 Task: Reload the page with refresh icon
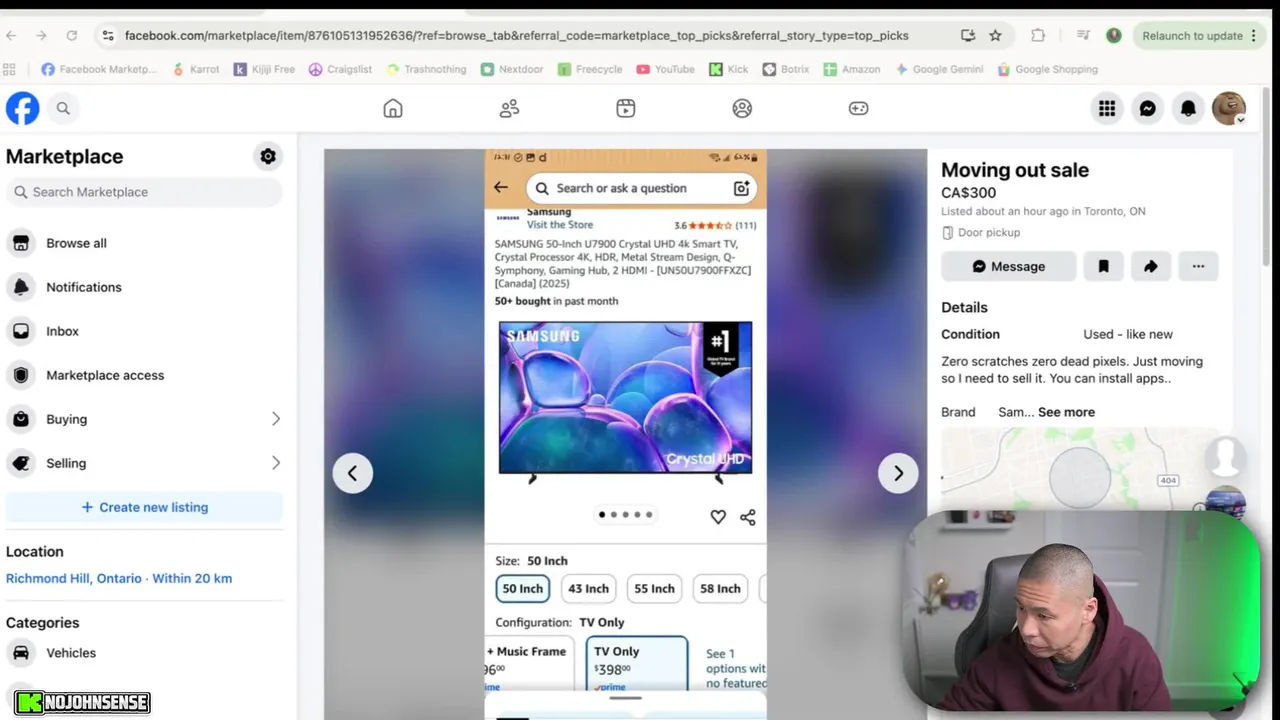coord(72,35)
